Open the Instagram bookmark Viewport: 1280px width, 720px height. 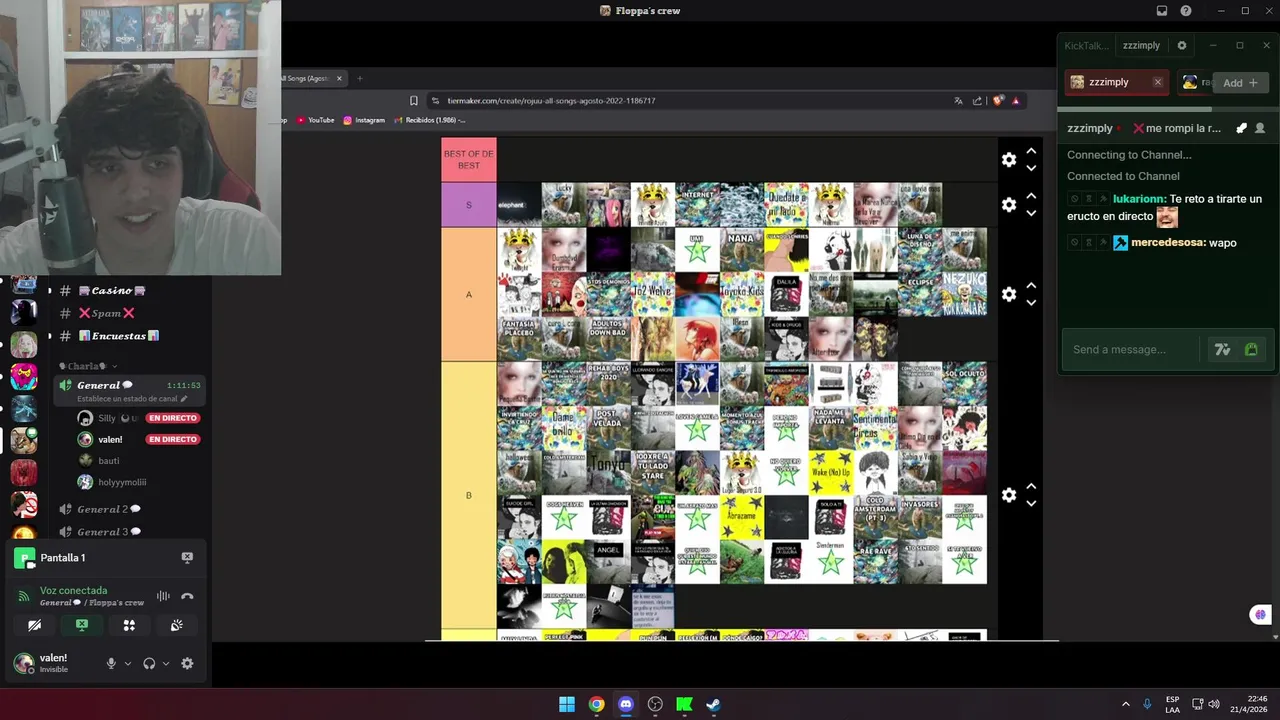pos(364,120)
